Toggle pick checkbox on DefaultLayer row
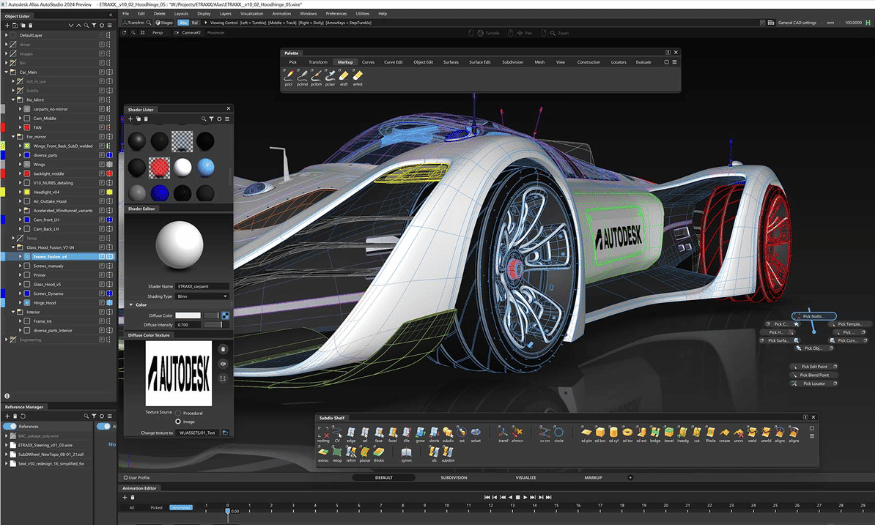 tap(102, 35)
